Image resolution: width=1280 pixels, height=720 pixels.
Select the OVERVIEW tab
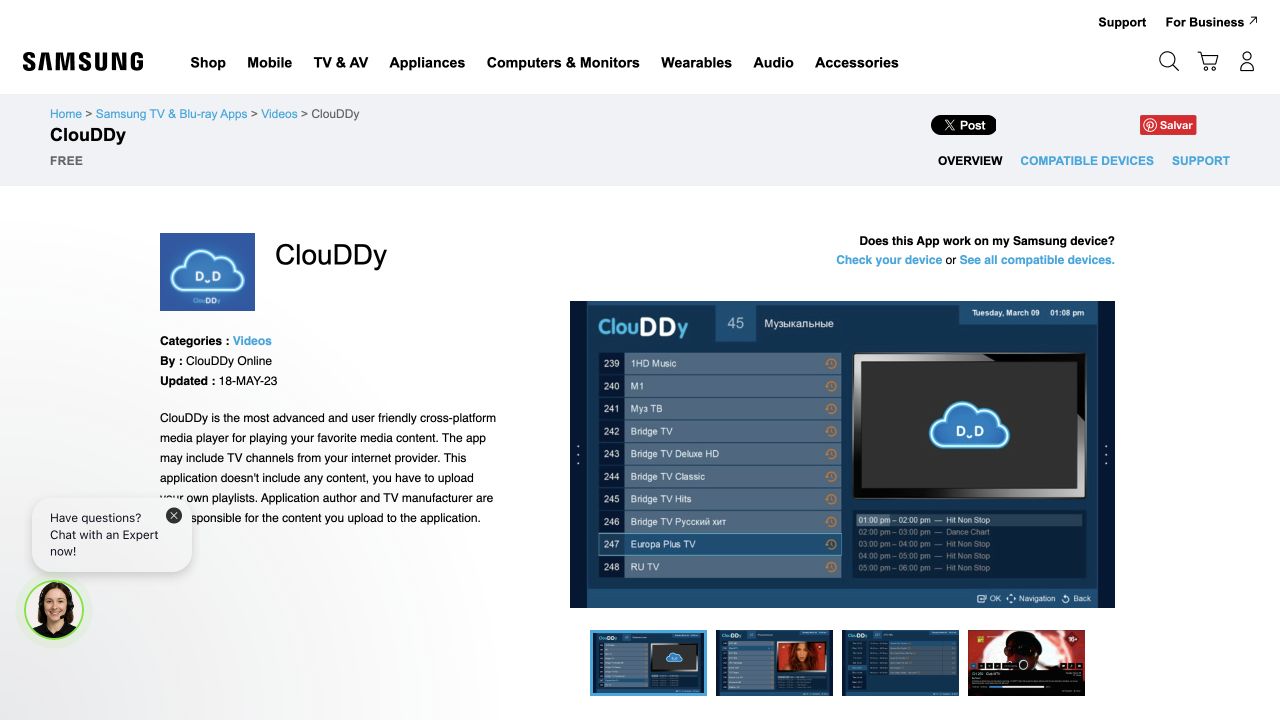[970, 160]
